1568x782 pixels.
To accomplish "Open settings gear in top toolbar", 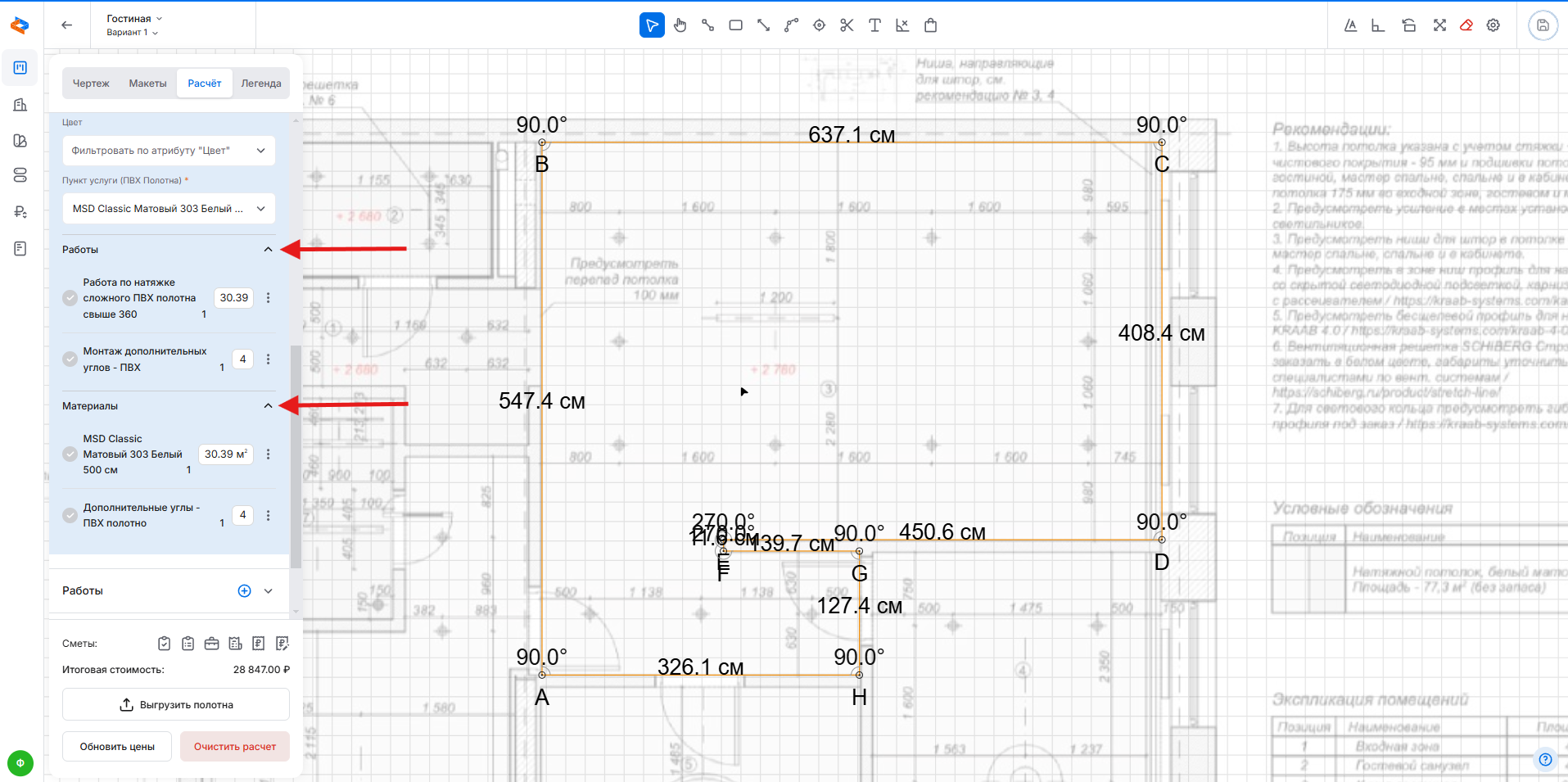I will point(1493,25).
